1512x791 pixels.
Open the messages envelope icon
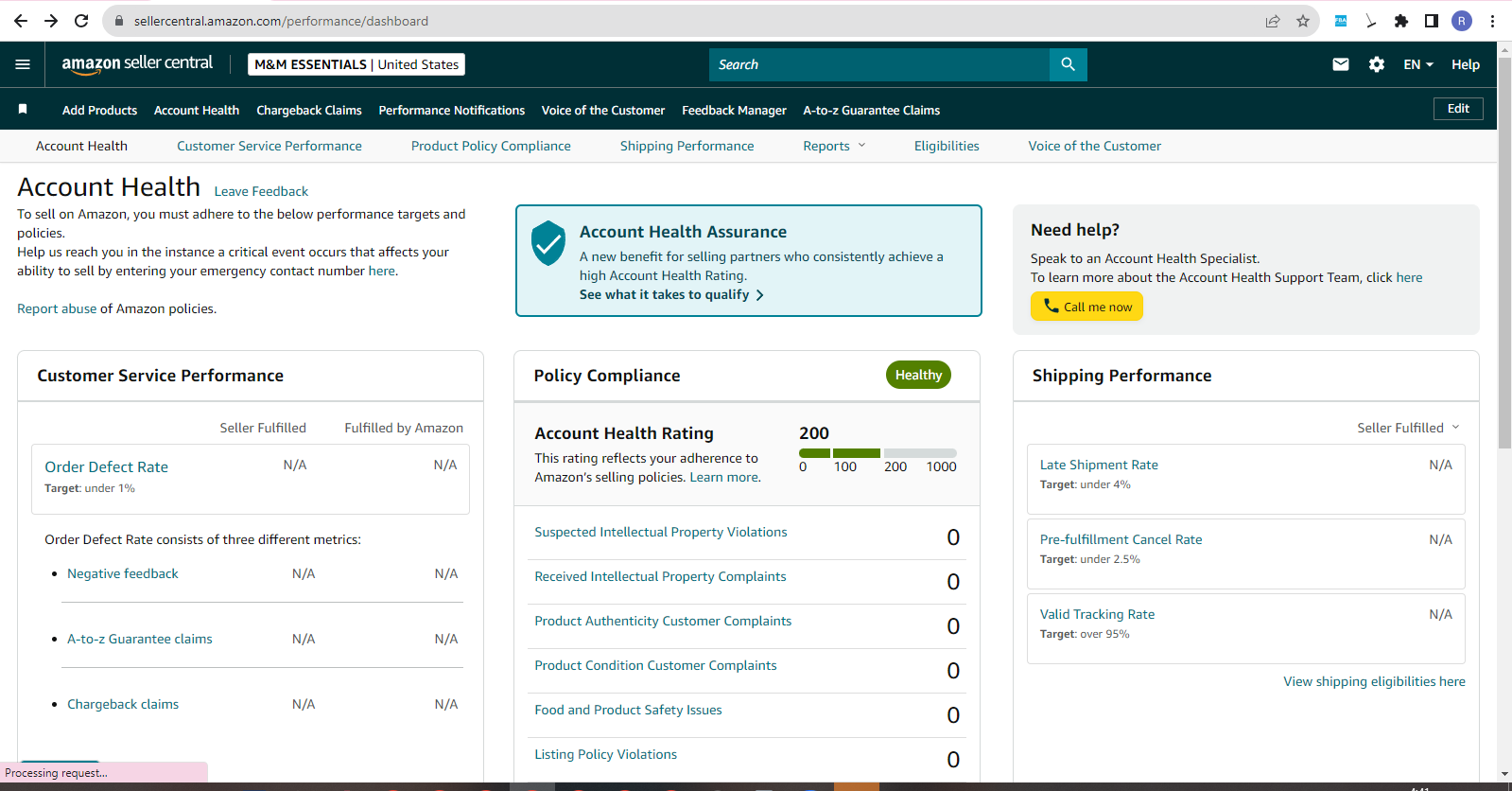click(x=1341, y=64)
